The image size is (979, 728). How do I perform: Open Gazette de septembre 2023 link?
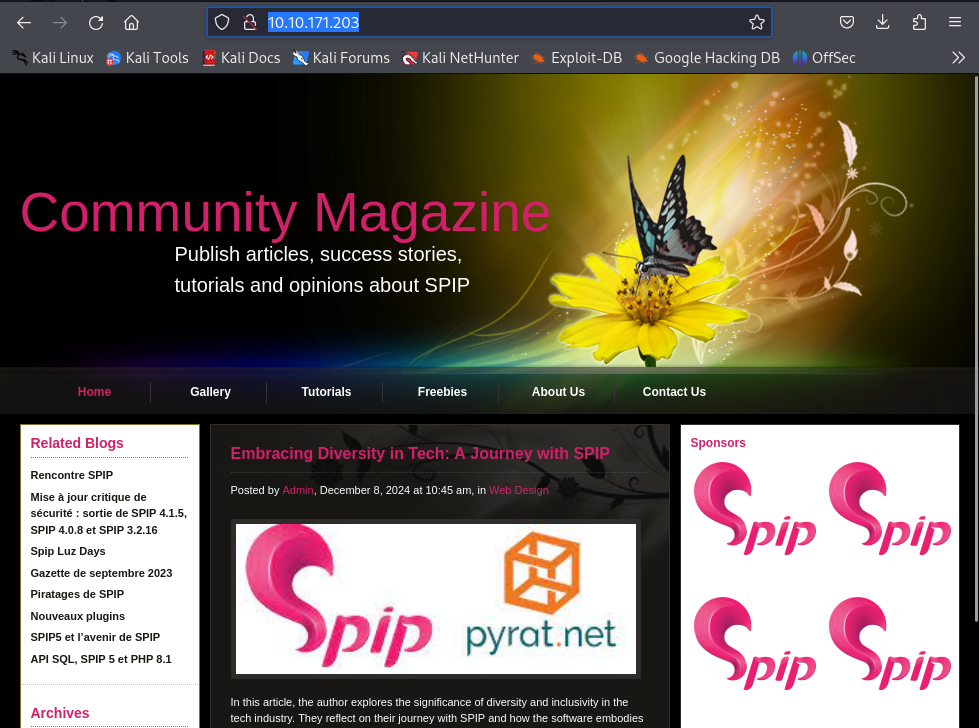click(101, 573)
